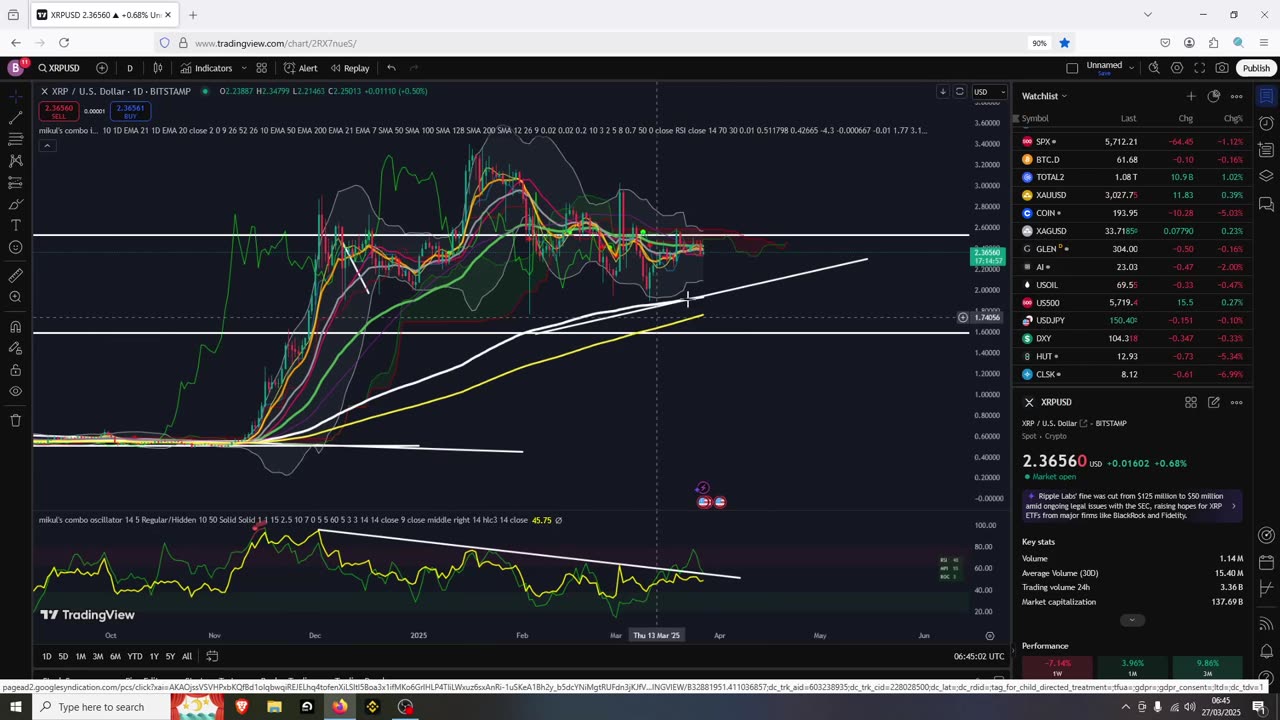Open the USD currency dropdown
The height and width of the screenshot is (720, 1280).
click(988, 92)
